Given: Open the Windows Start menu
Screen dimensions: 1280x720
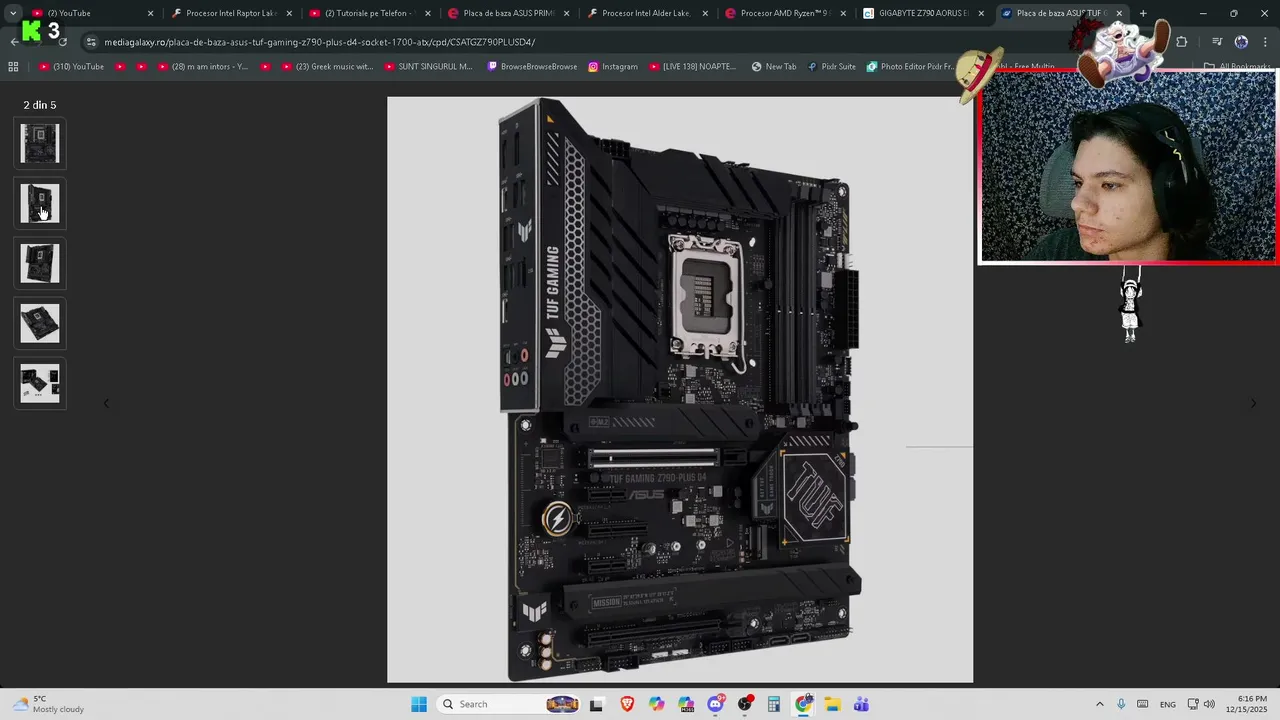Looking at the screenshot, I should 419,704.
